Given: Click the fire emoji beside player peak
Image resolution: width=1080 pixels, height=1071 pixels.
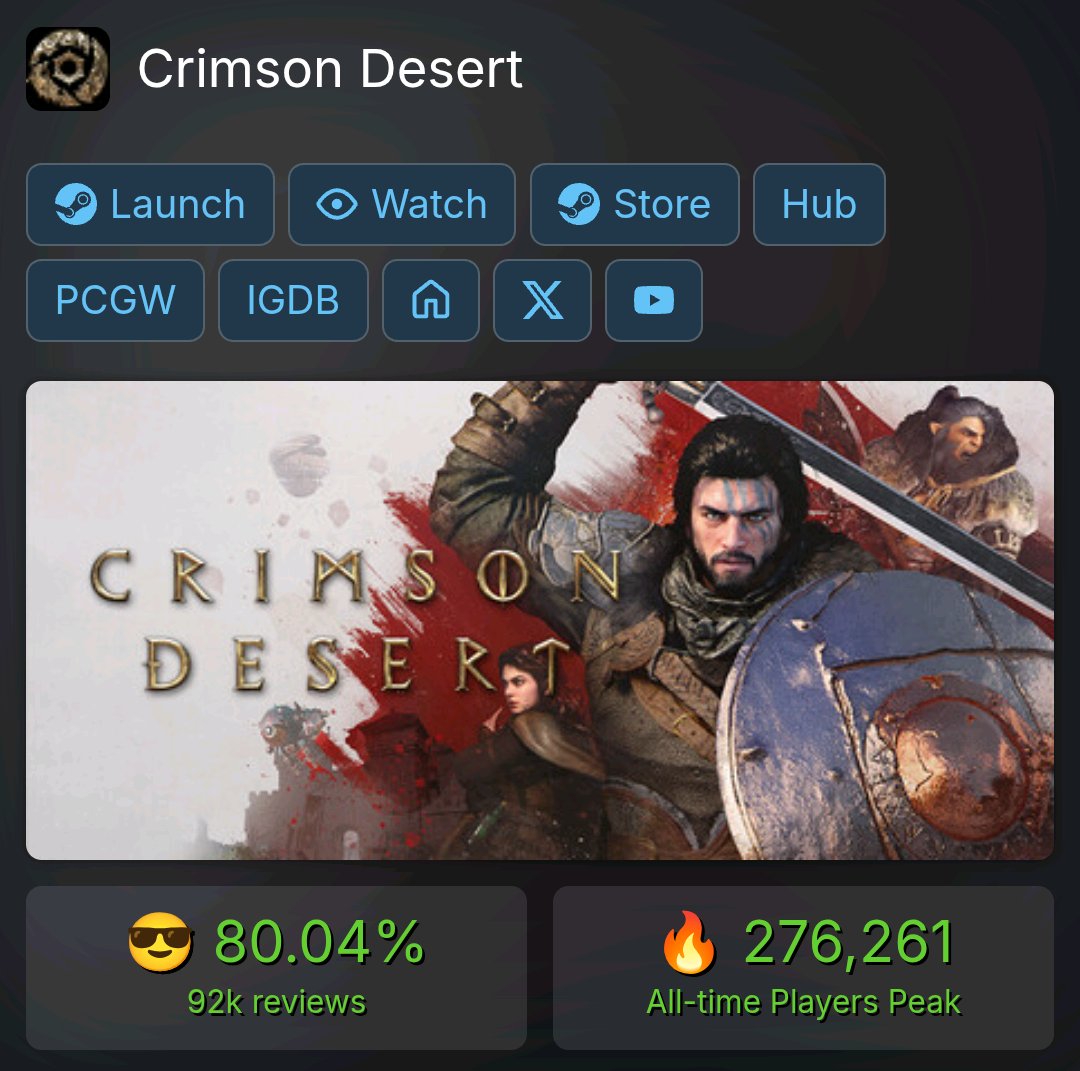Looking at the screenshot, I should pyautogui.click(x=689, y=942).
